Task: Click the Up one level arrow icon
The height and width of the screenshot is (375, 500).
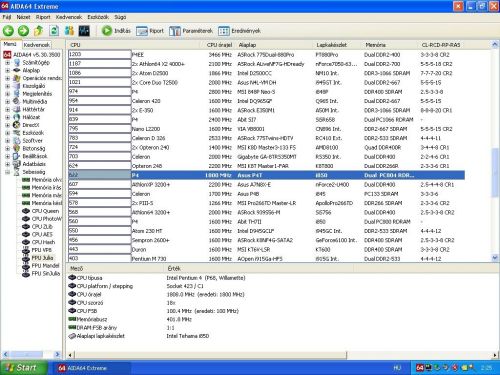Action: pyautogui.click(x=39, y=31)
